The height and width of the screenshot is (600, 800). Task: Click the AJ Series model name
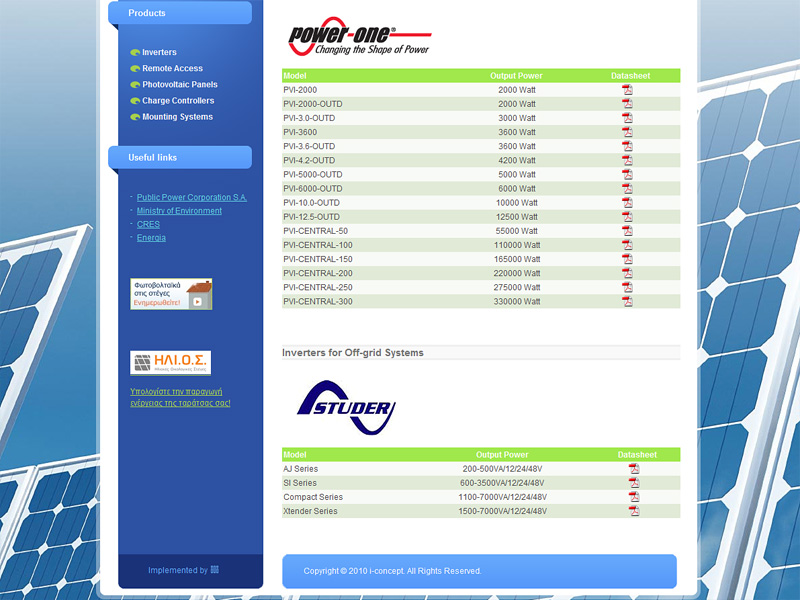point(301,469)
